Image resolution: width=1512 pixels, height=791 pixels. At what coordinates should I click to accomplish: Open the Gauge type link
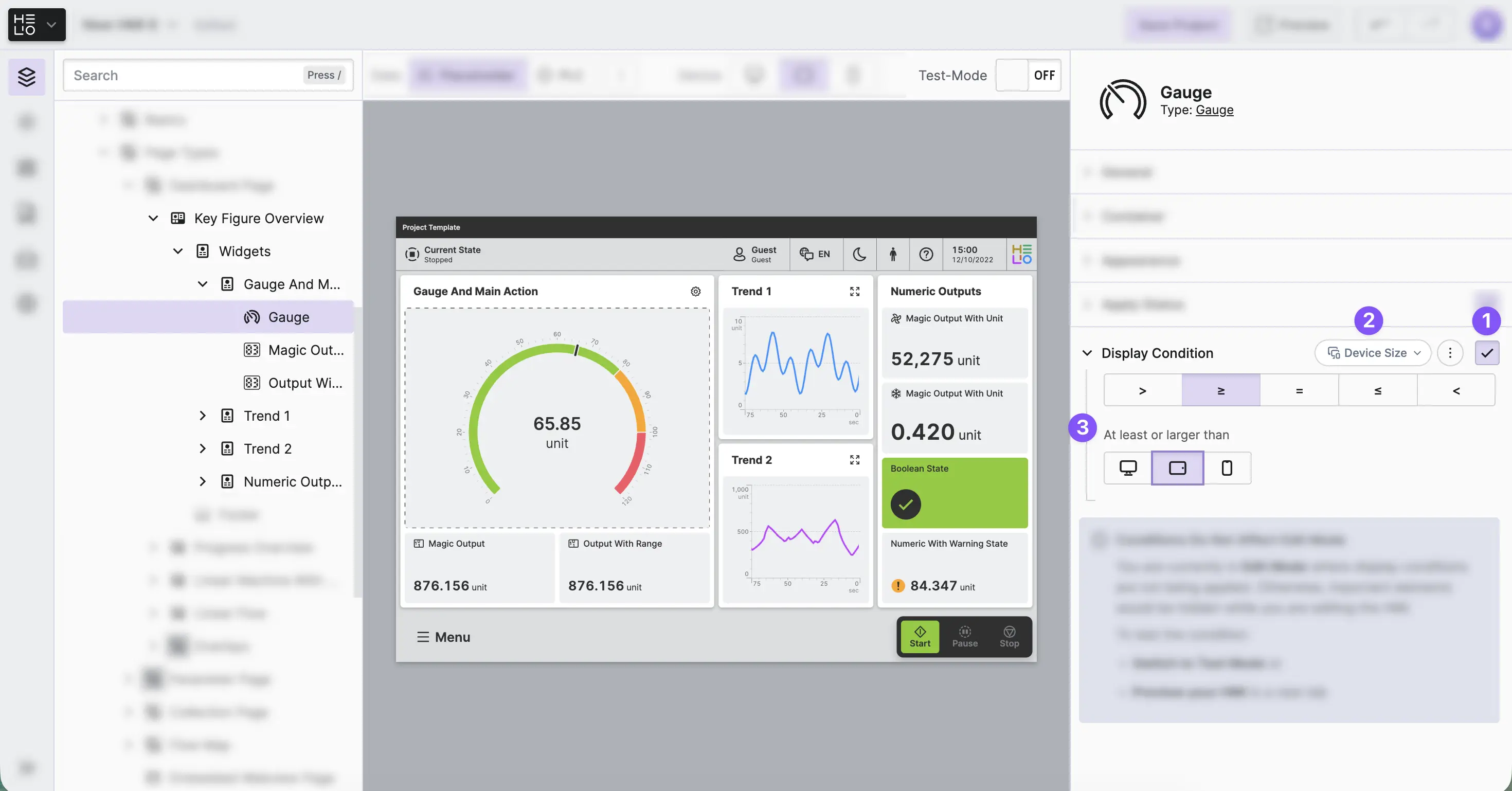(1214, 110)
